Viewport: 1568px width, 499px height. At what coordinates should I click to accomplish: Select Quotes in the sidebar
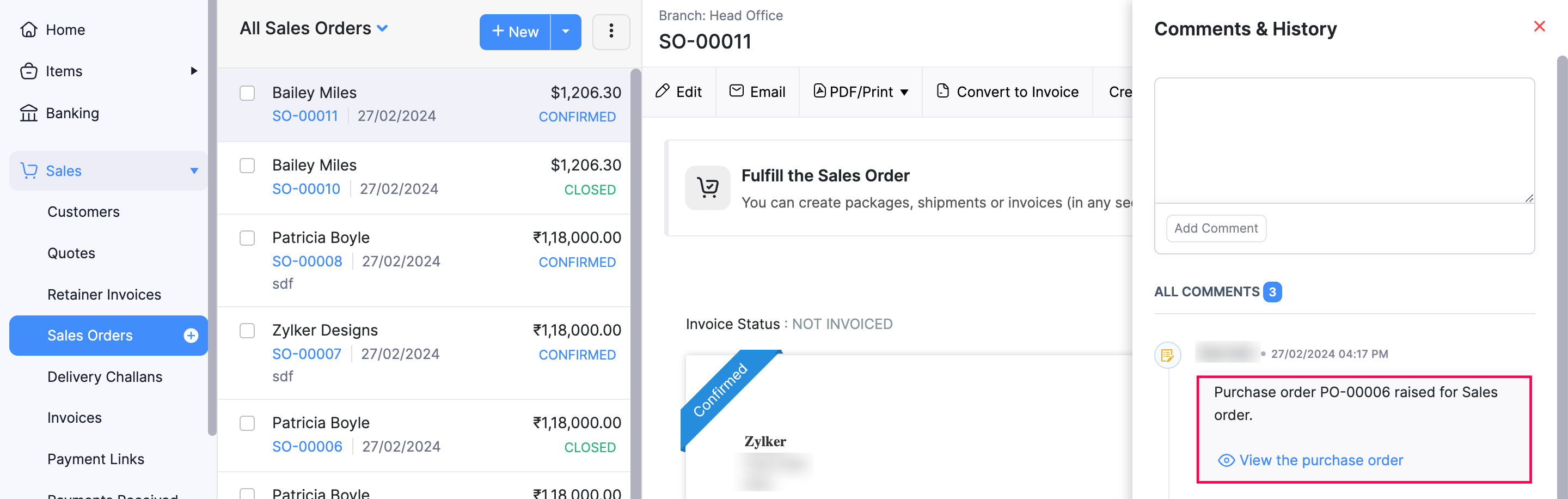(71, 253)
